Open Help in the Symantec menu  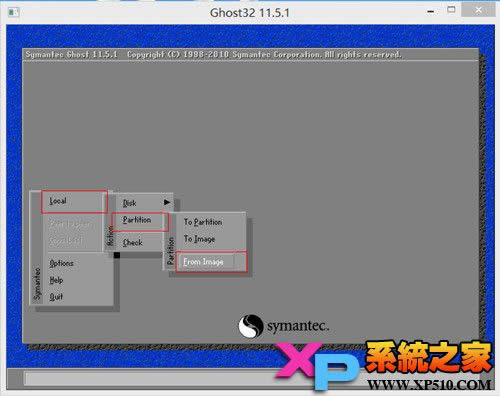(x=56, y=280)
